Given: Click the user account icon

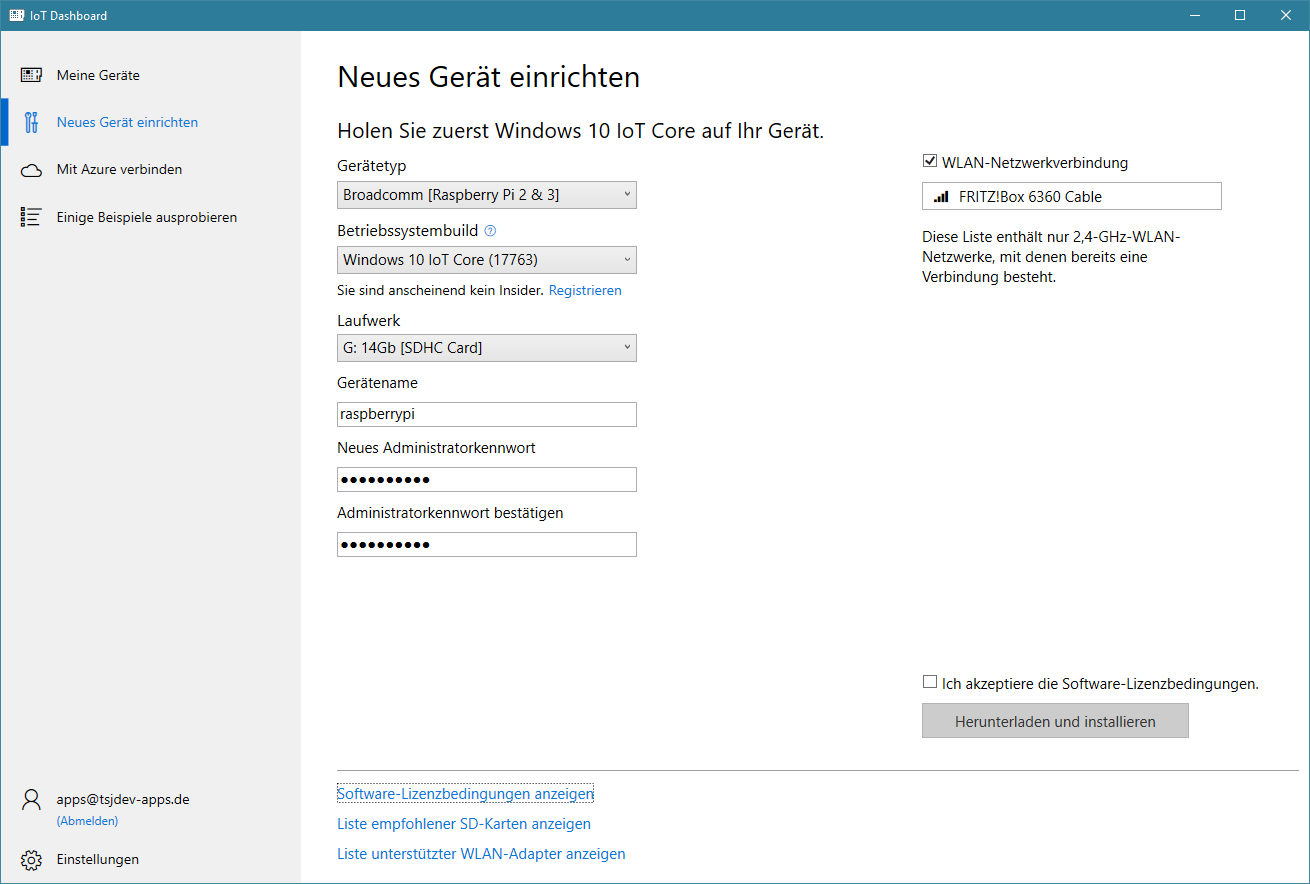Looking at the screenshot, I should (x=32, y=800).
